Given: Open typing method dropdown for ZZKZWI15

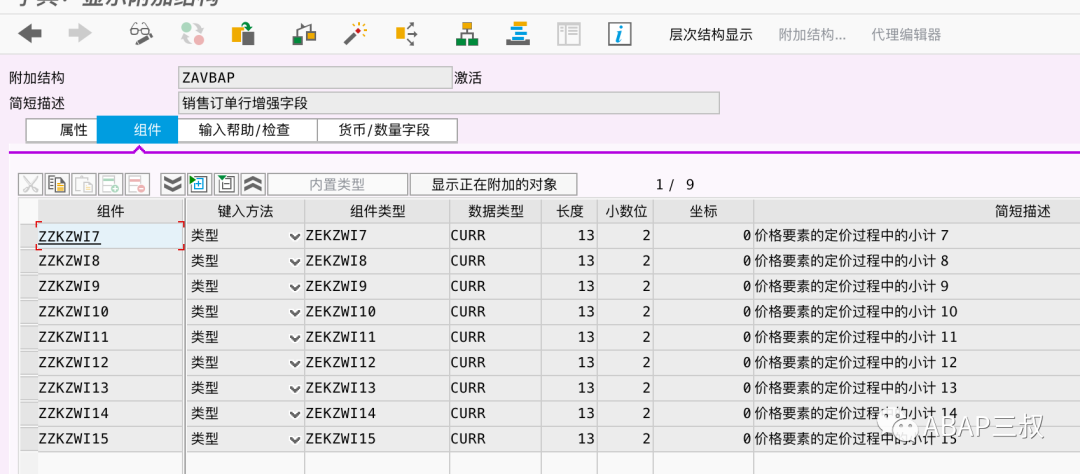Looking at the screenshot, I should pyautogui.click(x=295, y=440).
